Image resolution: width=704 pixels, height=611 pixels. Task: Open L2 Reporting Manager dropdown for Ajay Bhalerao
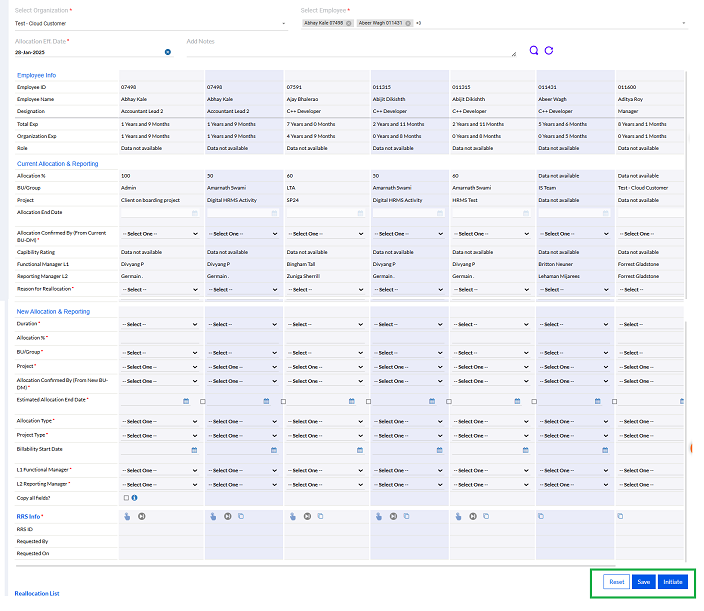tap(326, 485)
